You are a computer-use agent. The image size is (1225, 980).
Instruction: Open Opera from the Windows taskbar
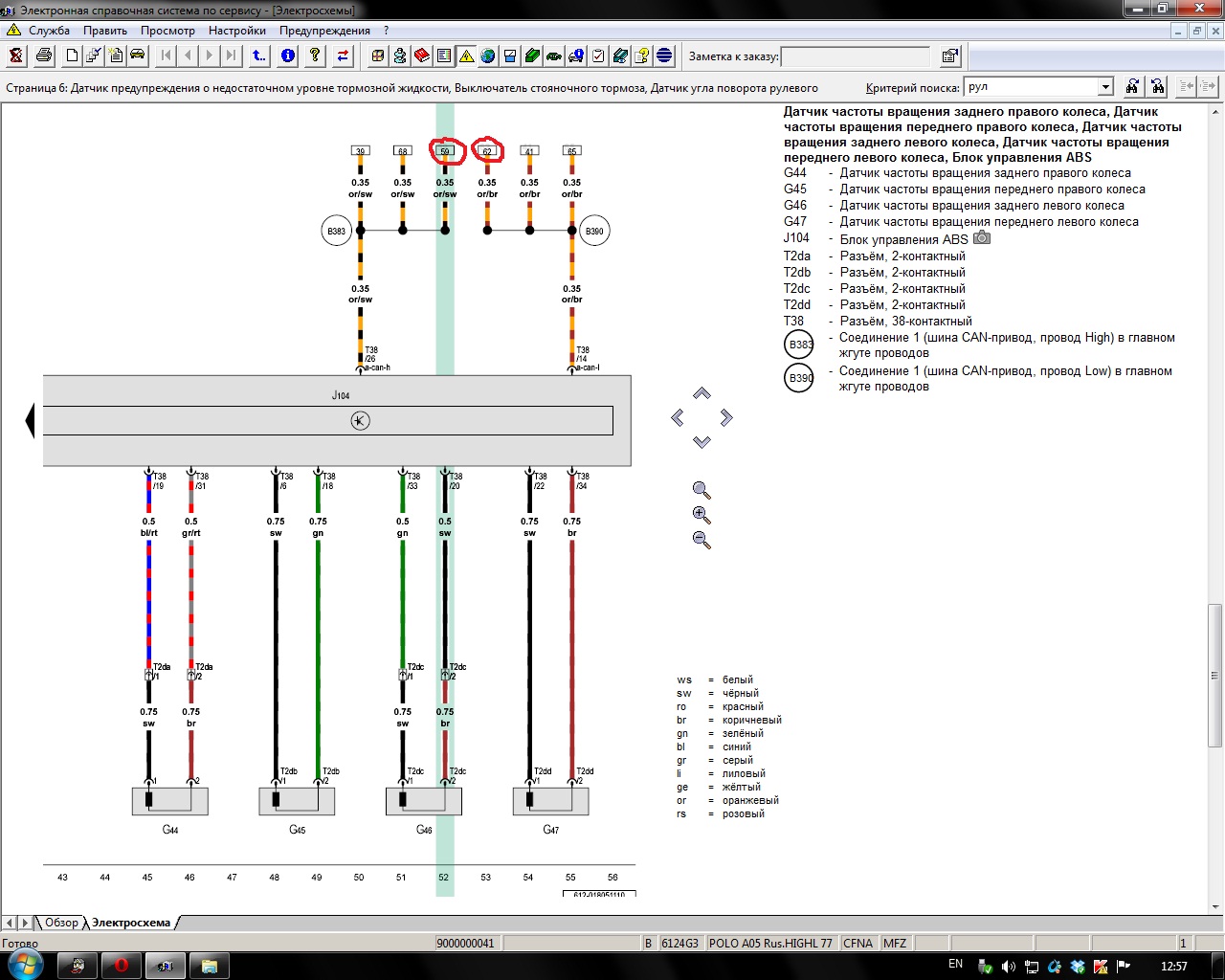[122, 966]
